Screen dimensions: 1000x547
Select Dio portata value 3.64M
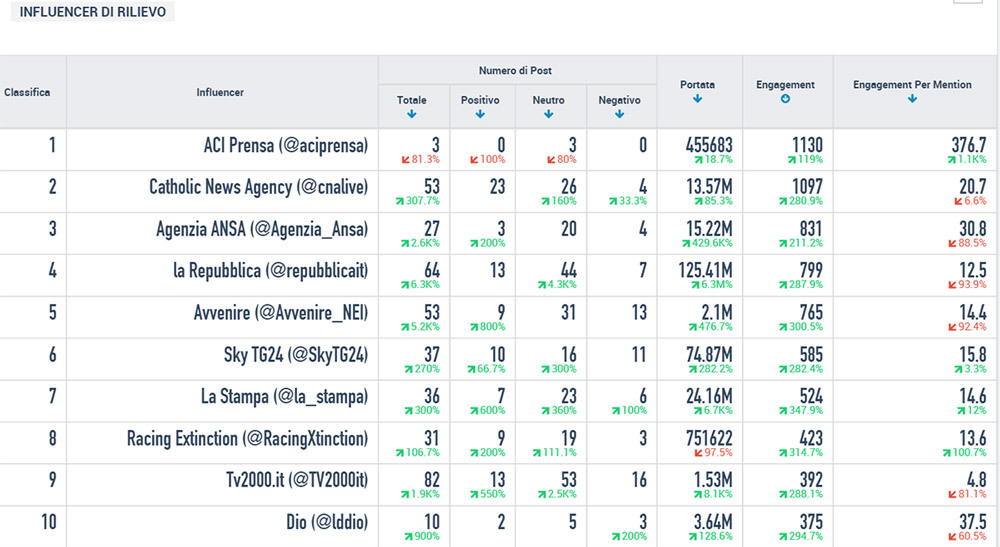[713, 522]
